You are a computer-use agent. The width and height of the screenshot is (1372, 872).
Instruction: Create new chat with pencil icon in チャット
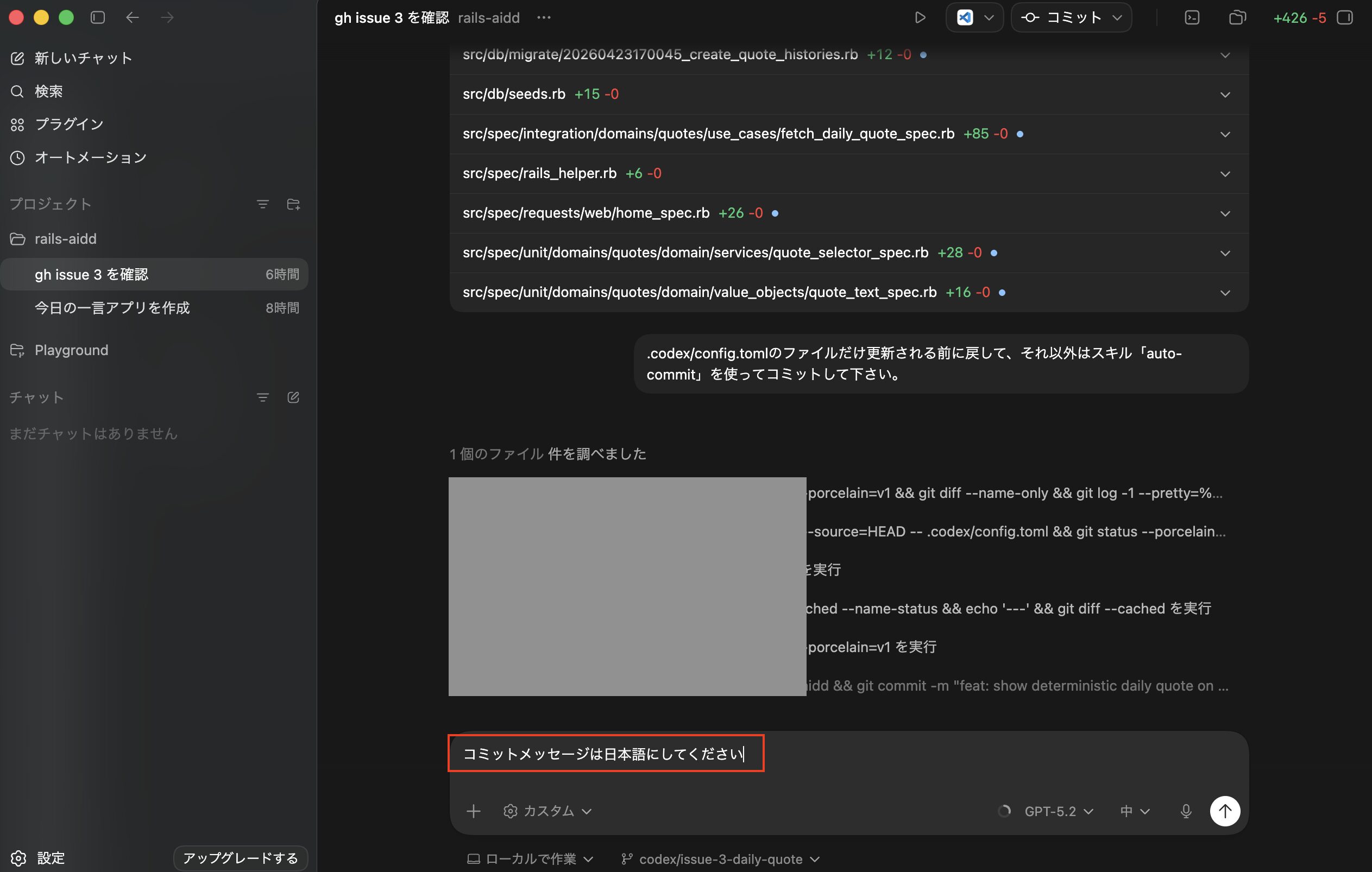[293, 397]
